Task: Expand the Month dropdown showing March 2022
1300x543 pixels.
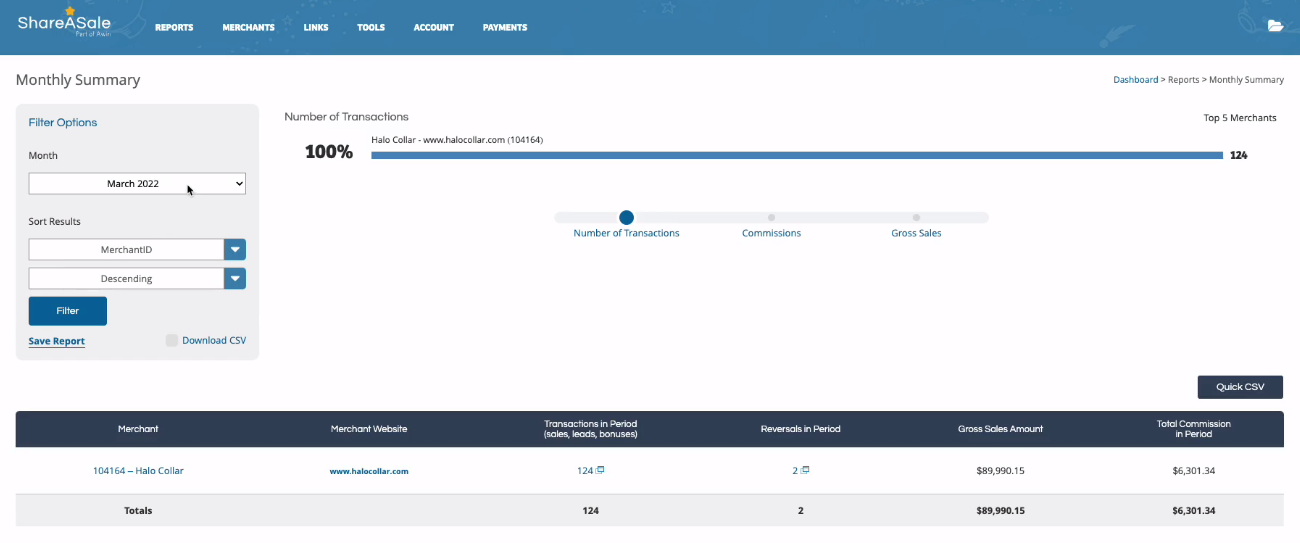Action: (x=137, y=184)
